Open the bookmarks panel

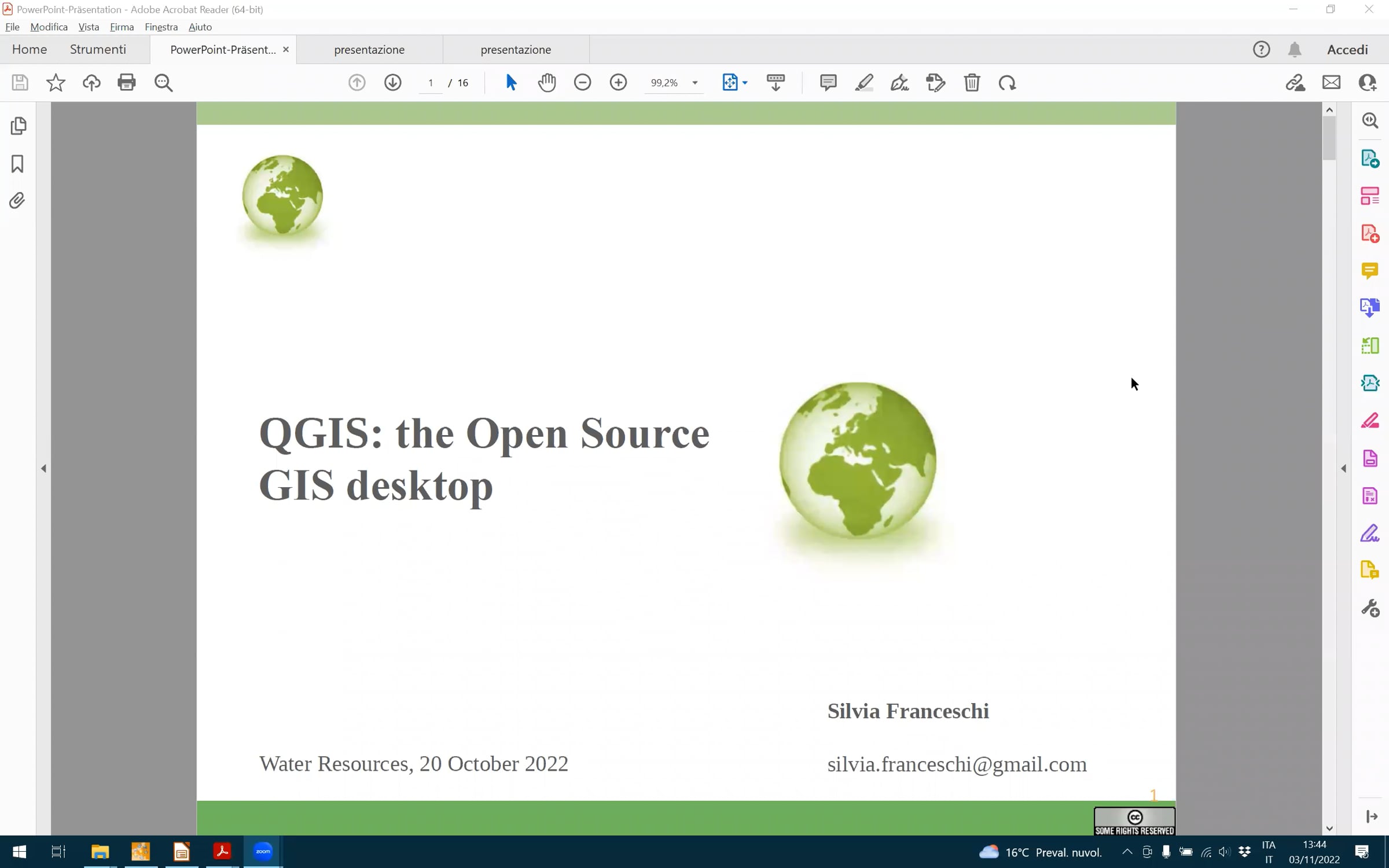(17, 164)
